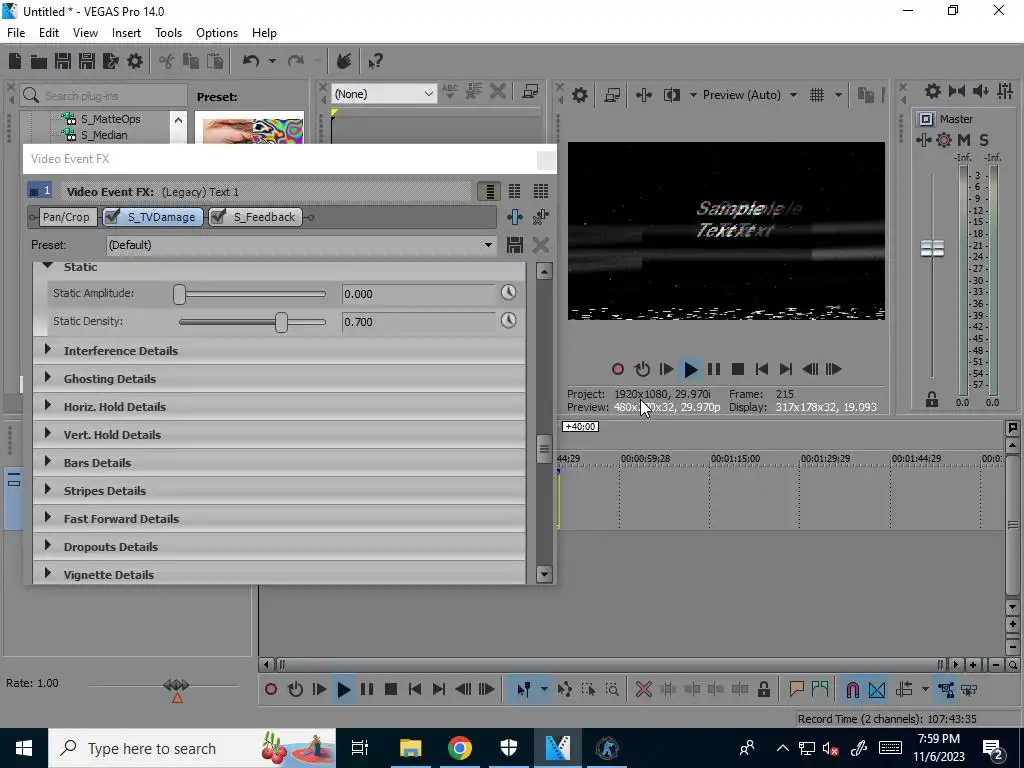Toggle the Master solo S button
This screenshot has width=1024, height=768.
[x=984, y=140]
